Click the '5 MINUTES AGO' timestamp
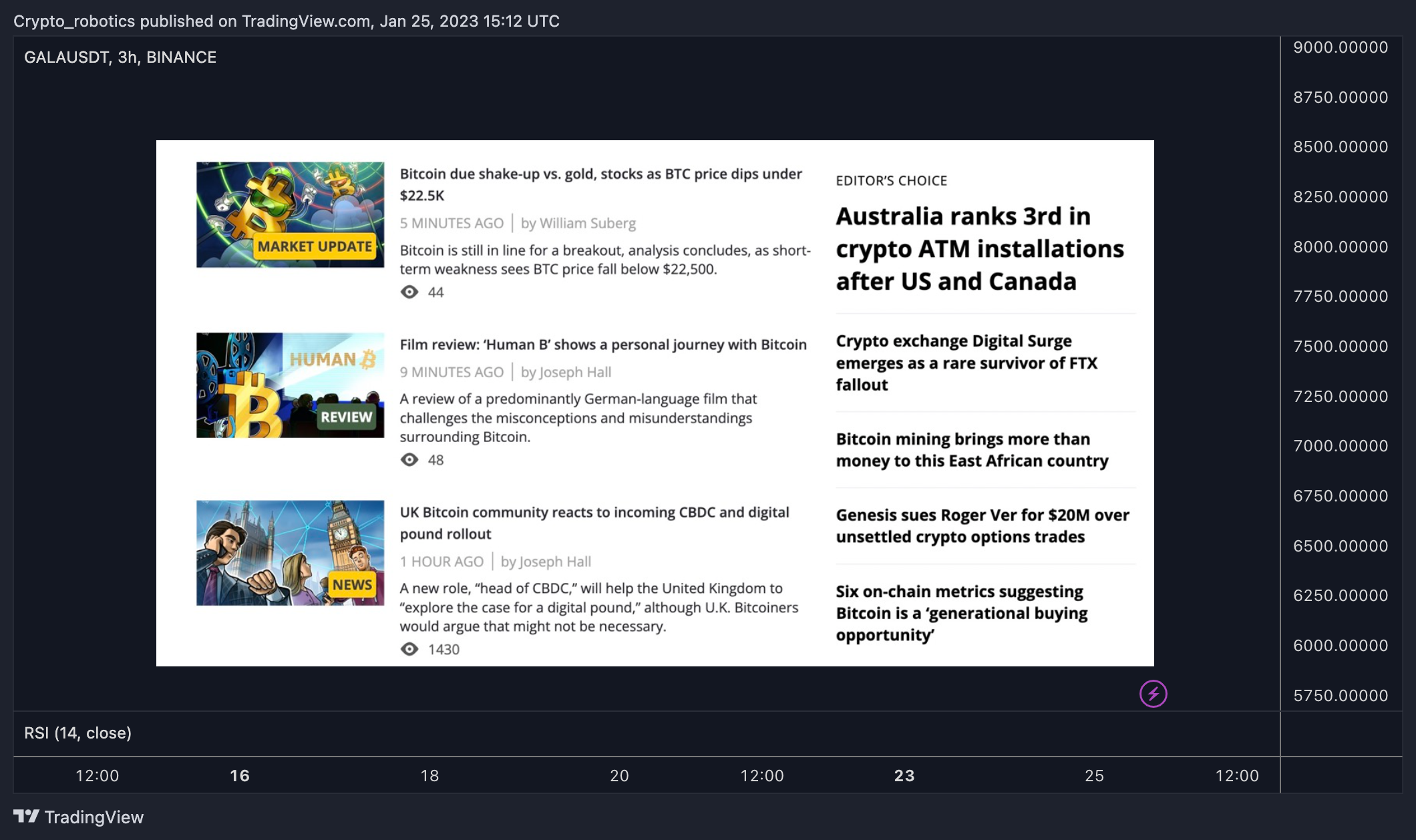This screenshot has height=840, width=1416. coord(452,223)
